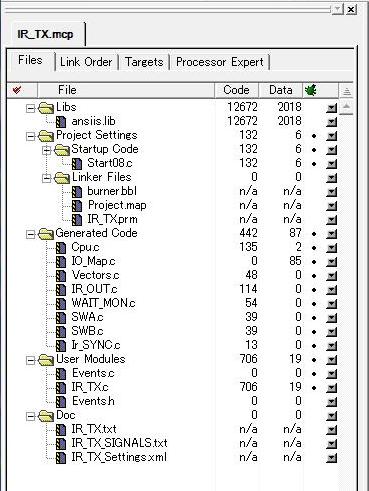The height and width of the screenshot is (491, 369).
Task: Click the debug bug column header icon
Action: coord(311,90)
